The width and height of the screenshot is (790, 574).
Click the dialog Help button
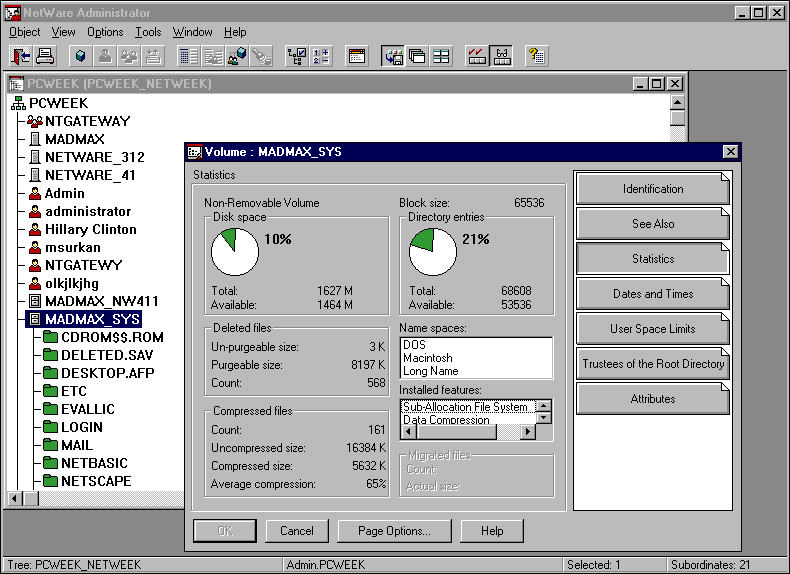492,531
